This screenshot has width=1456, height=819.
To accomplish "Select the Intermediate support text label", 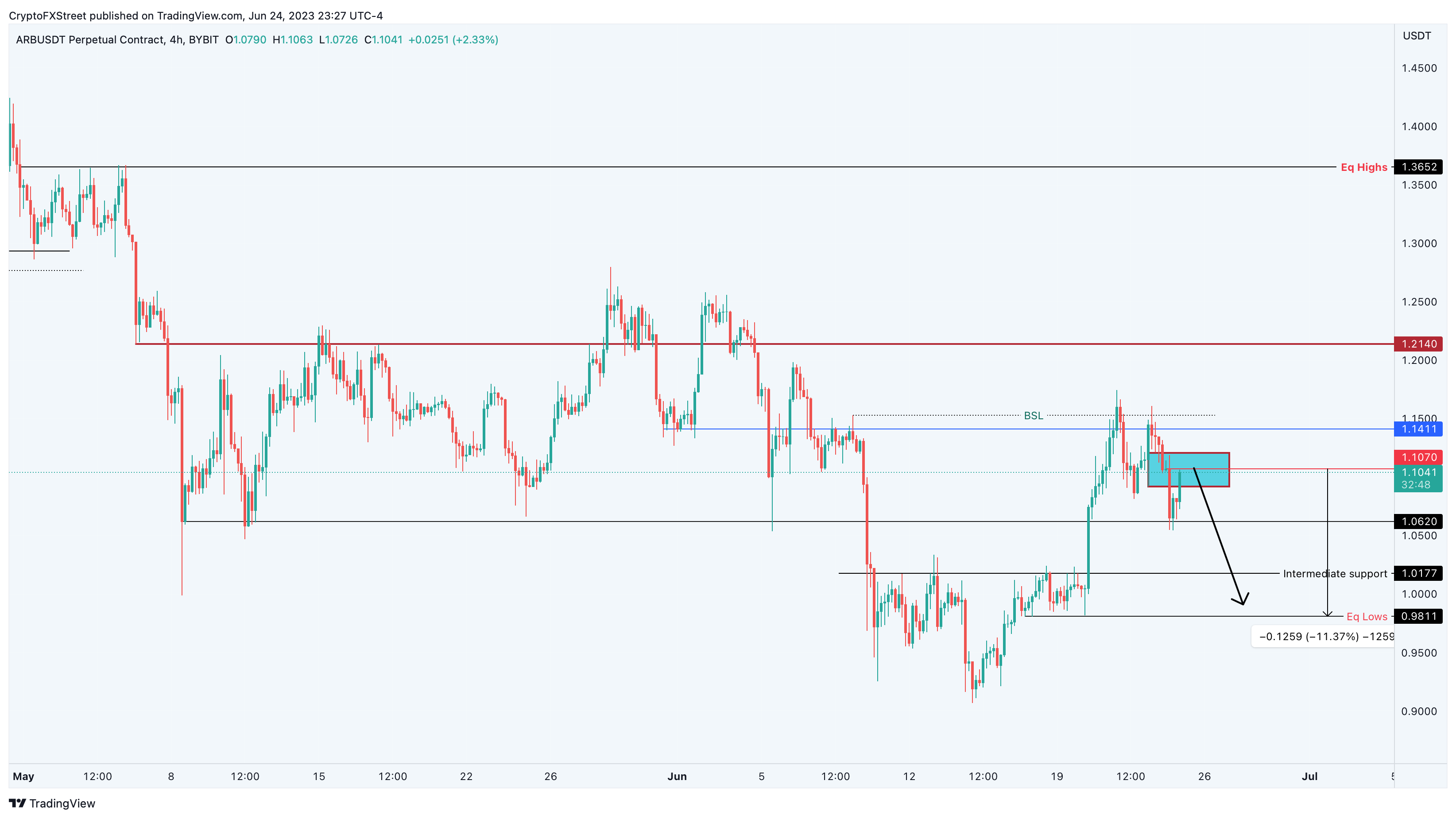I will click(1335, 573).
